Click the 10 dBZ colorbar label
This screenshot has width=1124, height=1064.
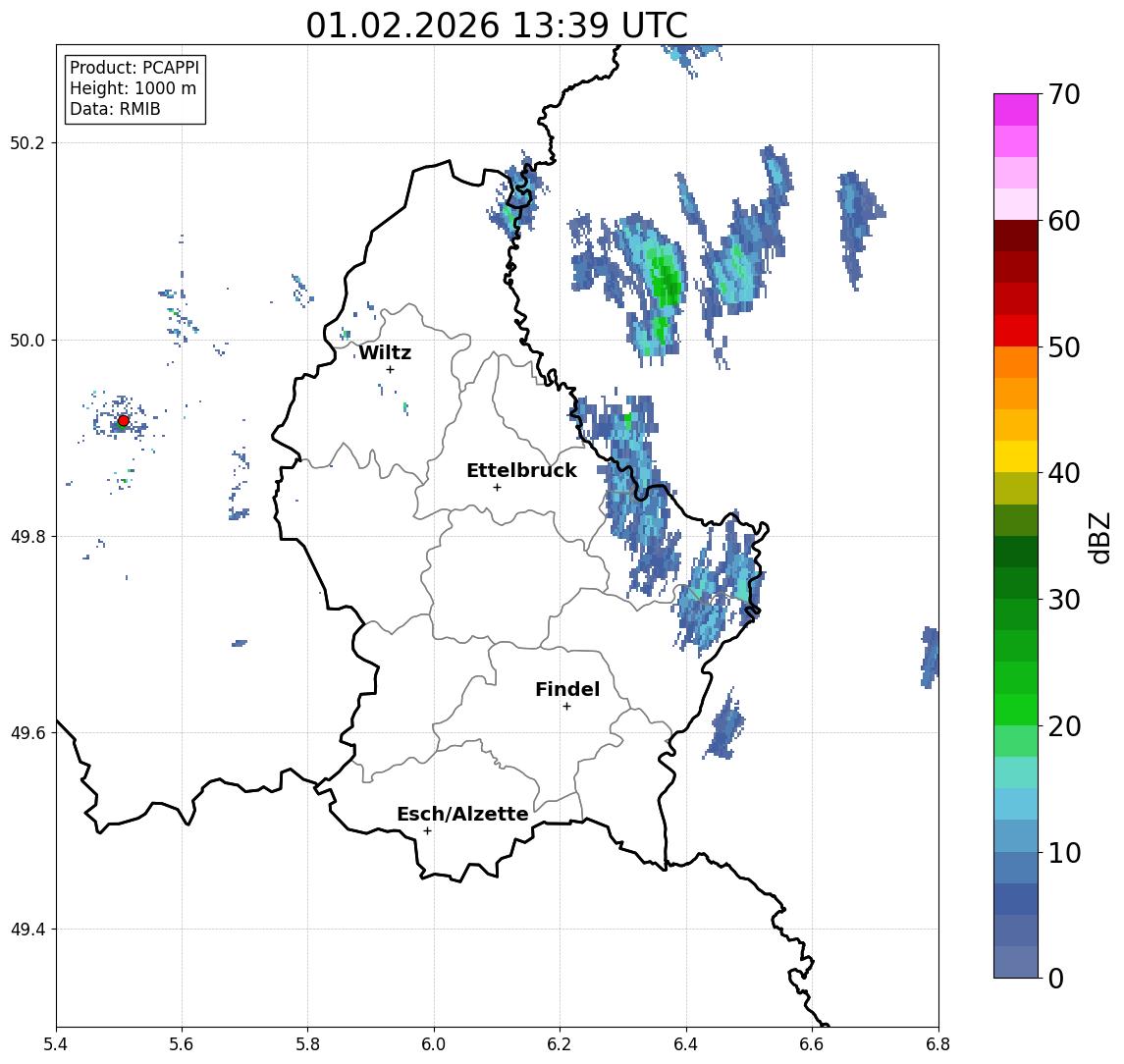(x=1064, y=852)
